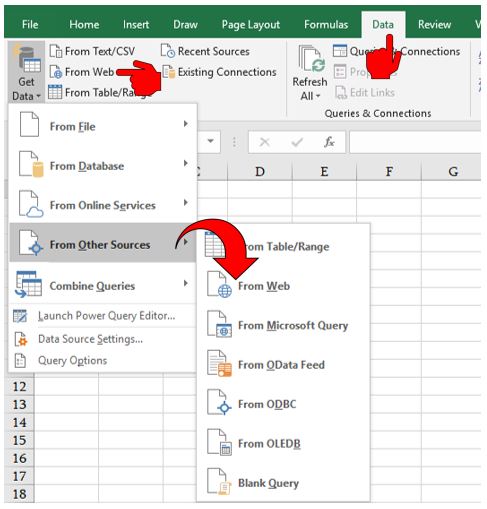The width and height of the screenshot is (487, 509).
Task: Expand From Online Services submenu arrow
Action: (186, 202)
